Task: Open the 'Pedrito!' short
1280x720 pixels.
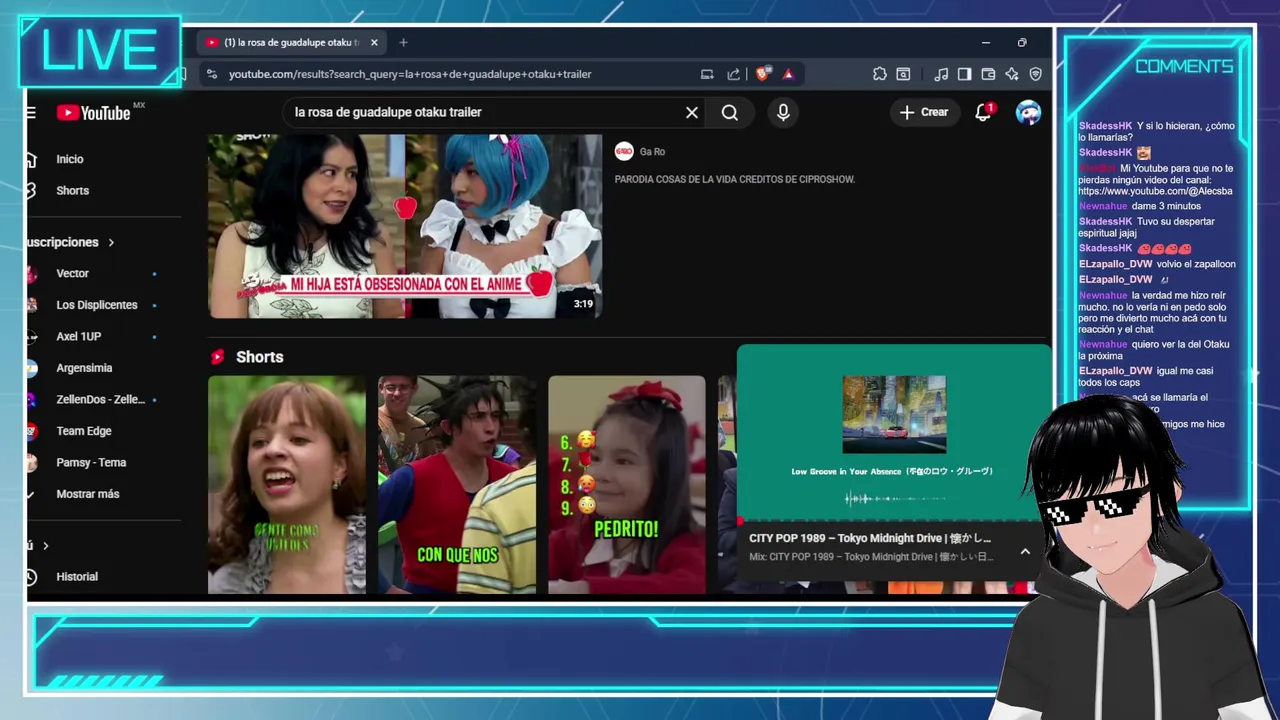Action: [x=627, y=485]
